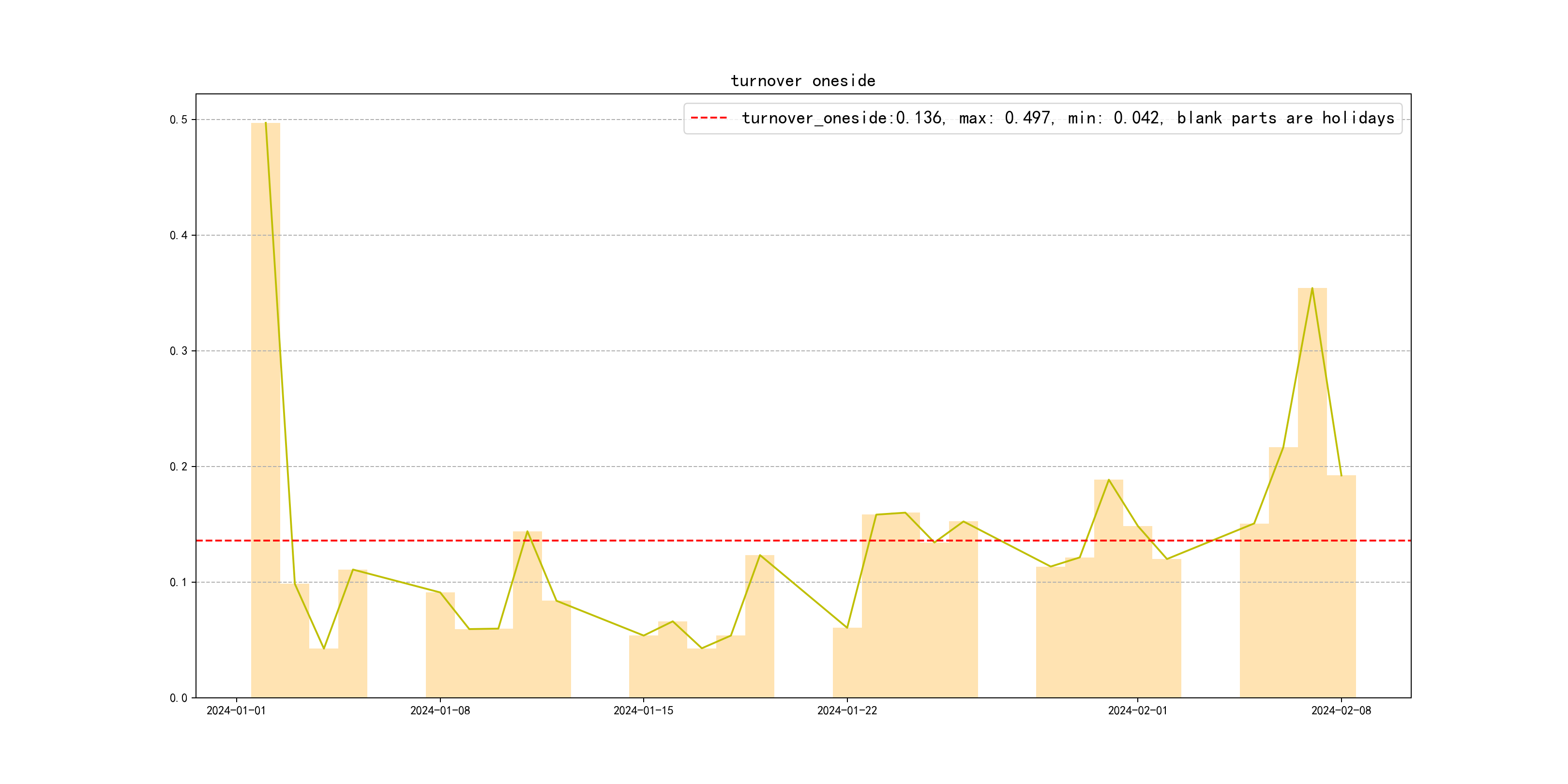Click x-axis label 2024-01-15
This screenshot has width=1568, height=784.
643,711
